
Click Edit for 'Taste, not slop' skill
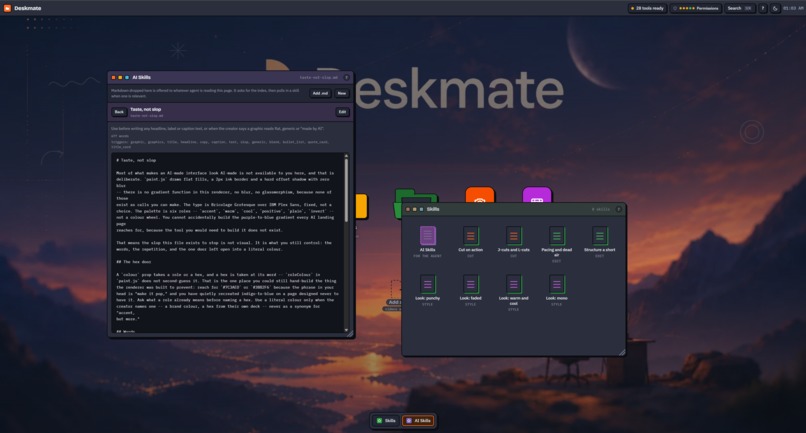tap(342, 112)
